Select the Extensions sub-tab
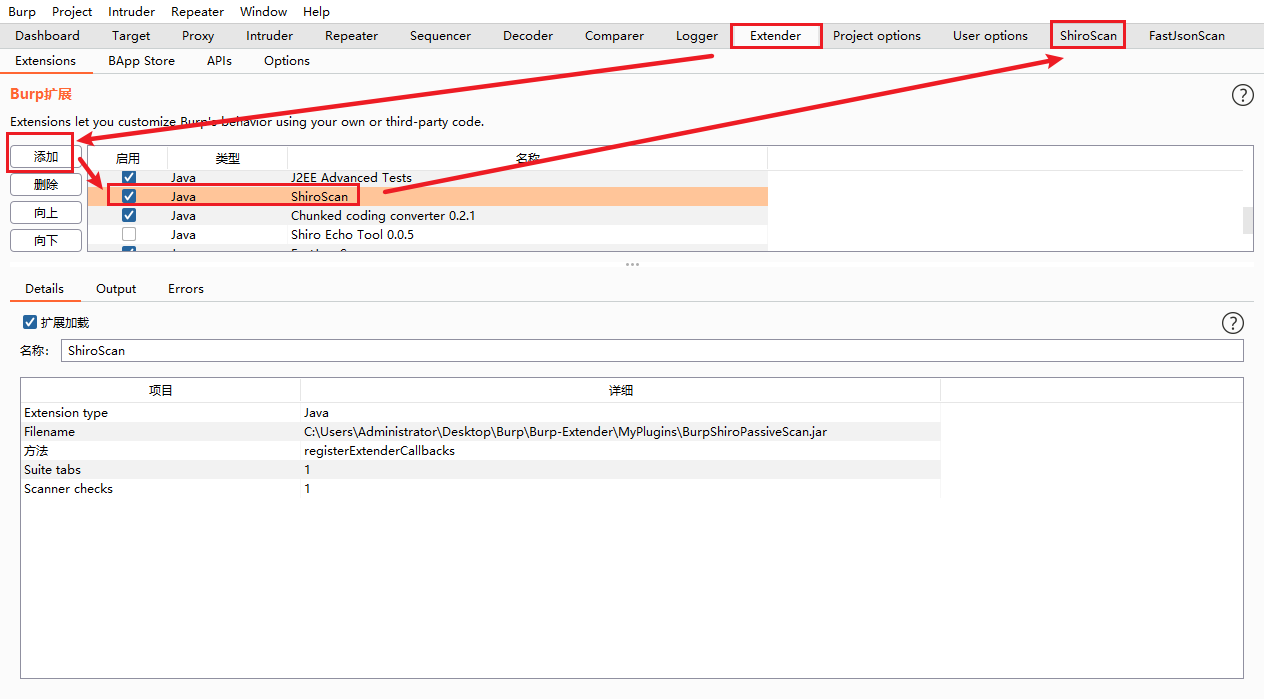This screenshot has height=699, width=1264. pyautogui.click(x=45, y=61)
